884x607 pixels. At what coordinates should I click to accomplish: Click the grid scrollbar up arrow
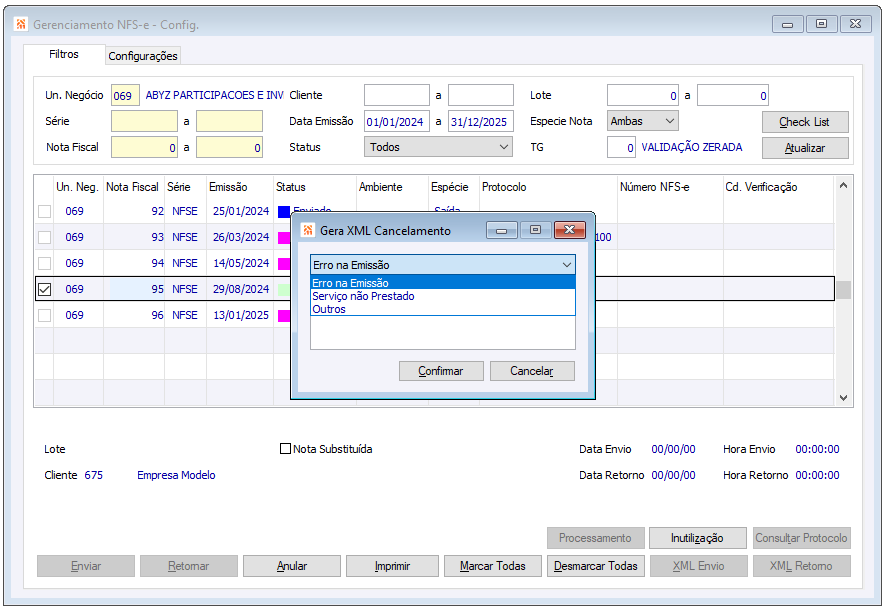843,185
